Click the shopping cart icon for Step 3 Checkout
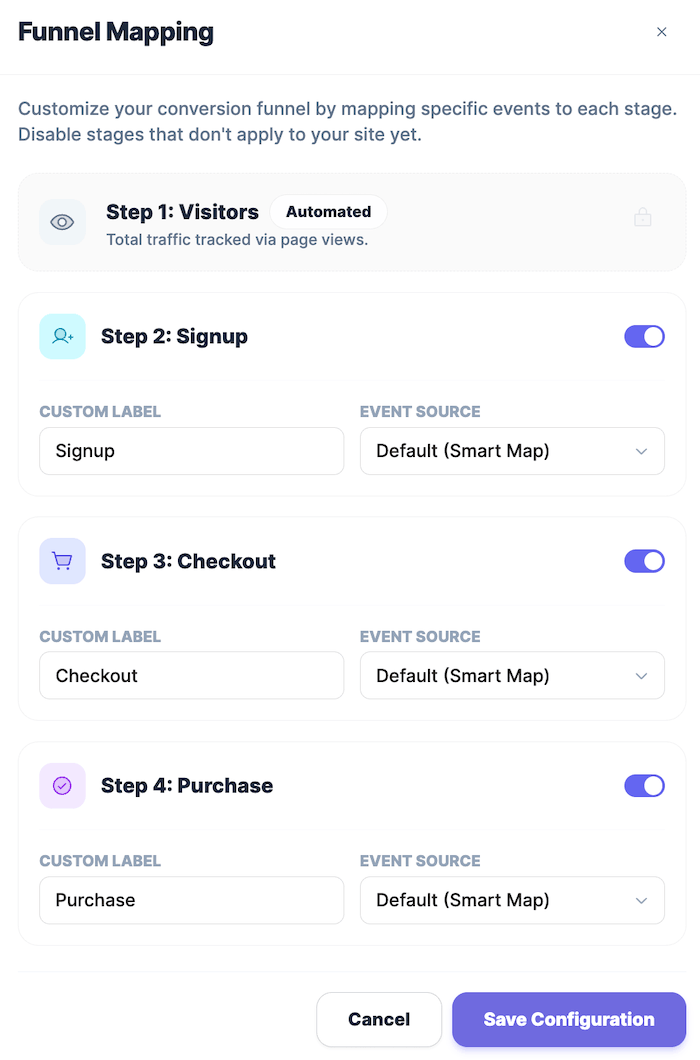This screenshot has width=700, height=1060. pos(62,561)
